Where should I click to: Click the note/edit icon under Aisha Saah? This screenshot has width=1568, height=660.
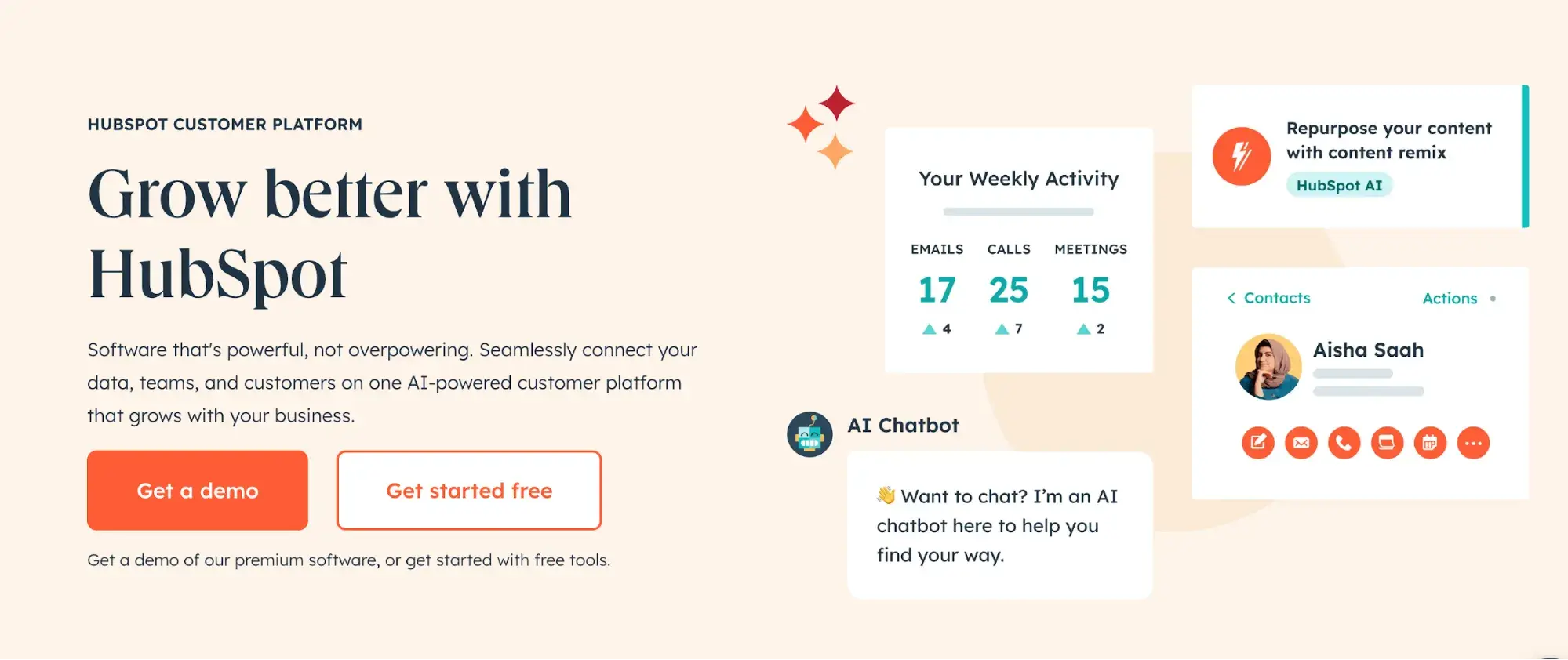click(x=1257, y=443)
